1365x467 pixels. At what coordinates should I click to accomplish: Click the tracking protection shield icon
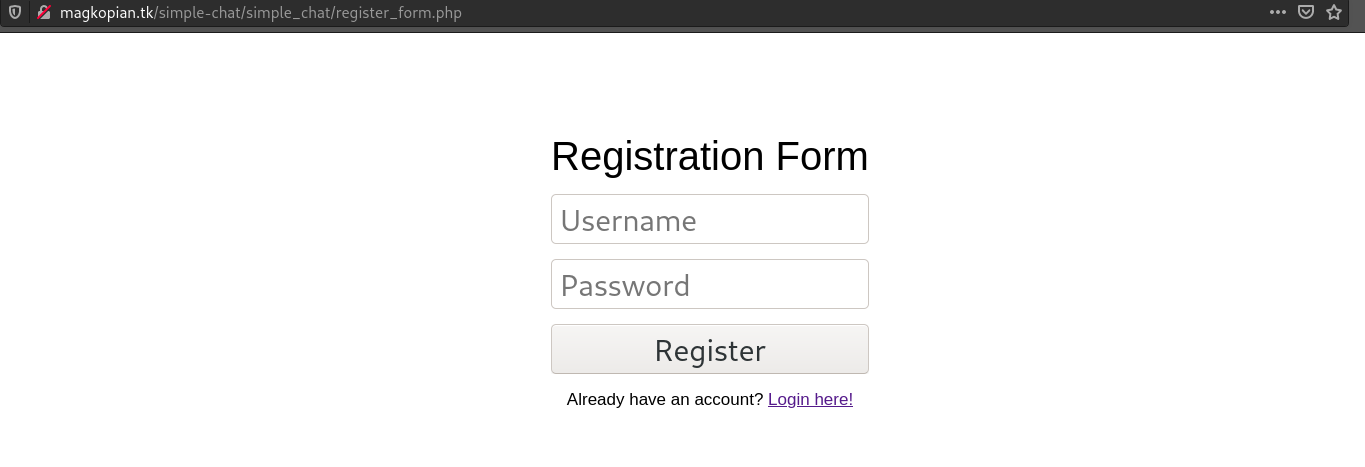pos(15,13)
